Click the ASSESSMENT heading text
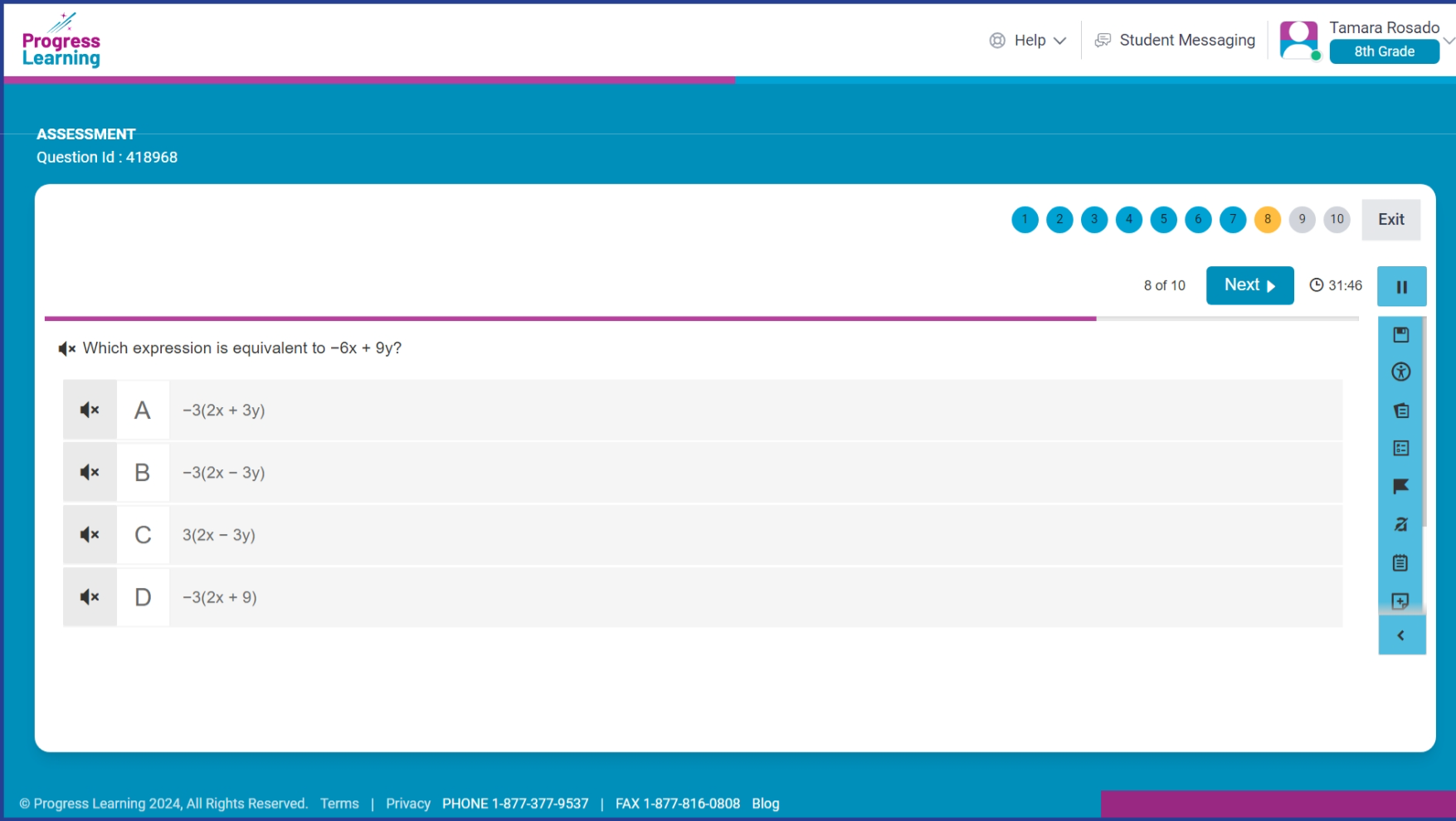Screen dimensions: 1456x821 click(x=85, y=134)
